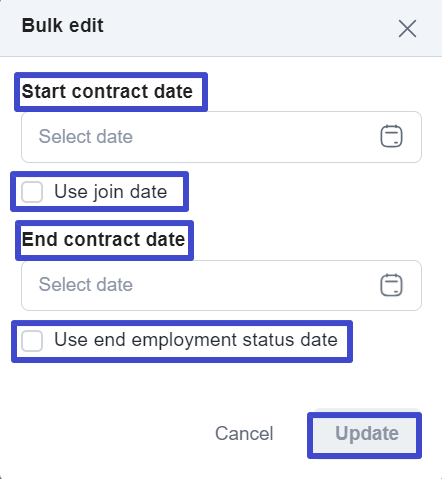Click the 'Use join date' label text
Viewport: 442px width, 479px height.
pos(111,192)
